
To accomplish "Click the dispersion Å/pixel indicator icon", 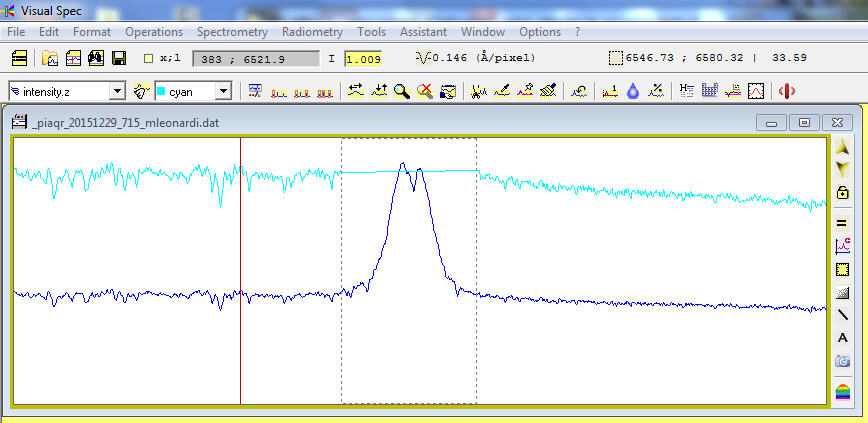I will click(423, 57).
